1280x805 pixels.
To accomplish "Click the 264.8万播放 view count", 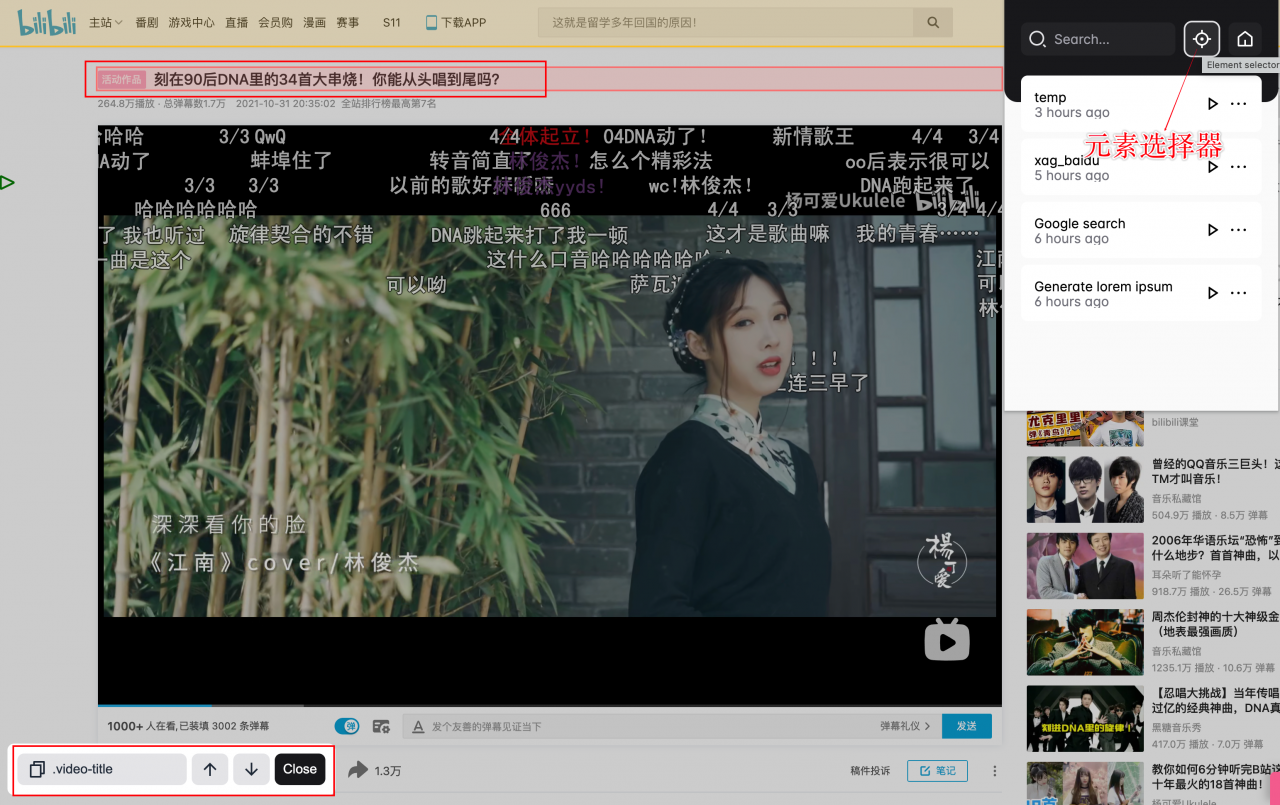I will coord(126,103).
